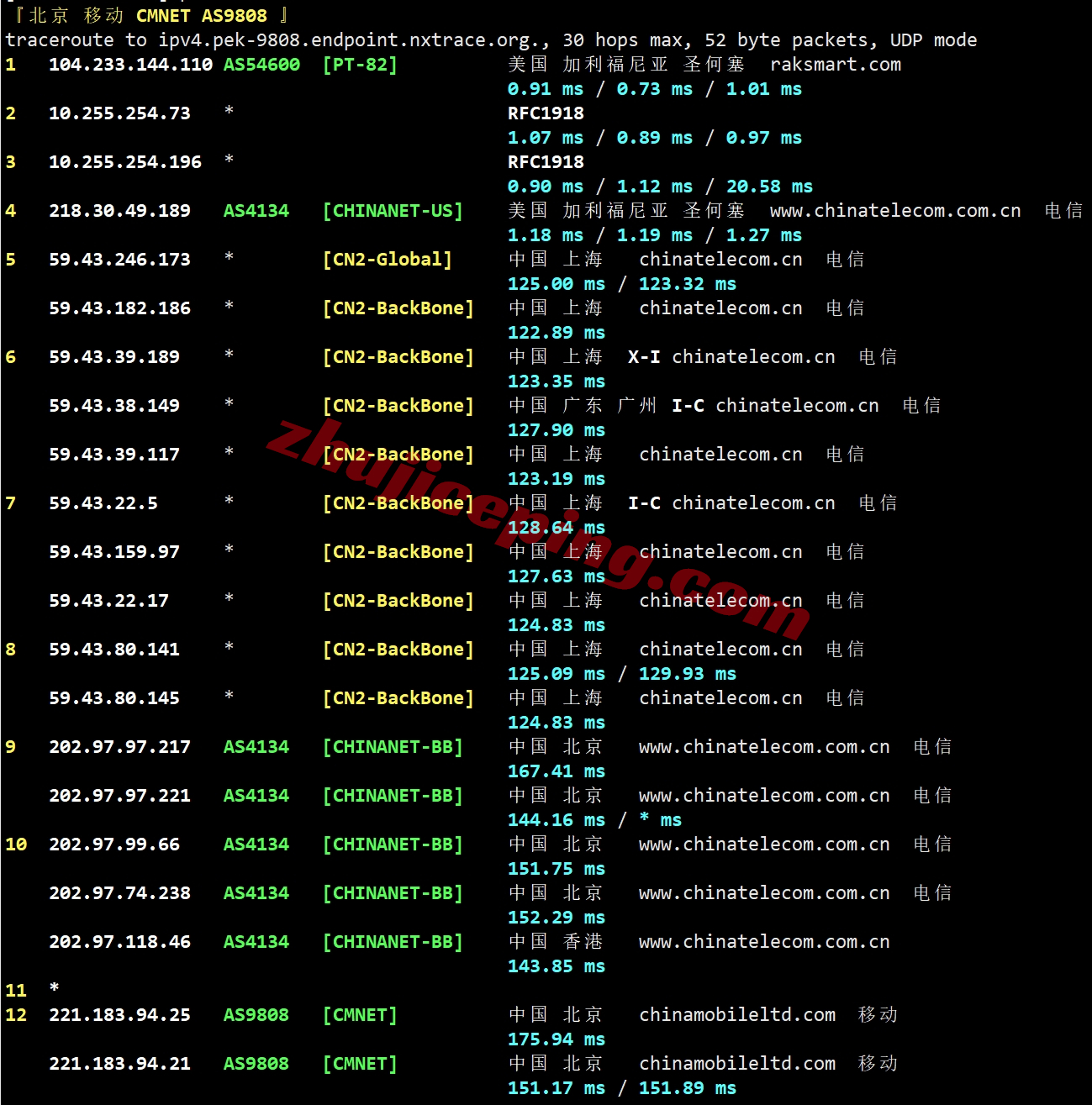Click the 151.75 ms latency value
This screenshot has height=1105, width=1092.
pos(557,869)
